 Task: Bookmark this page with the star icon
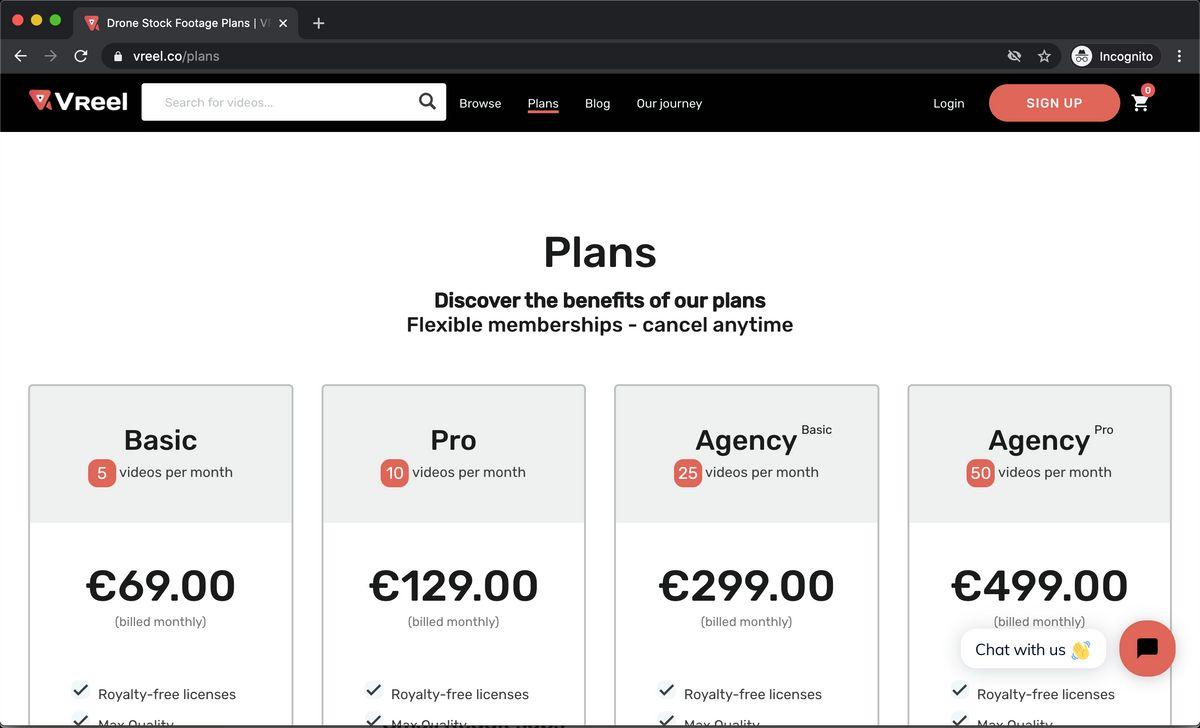coord(1044,56)
